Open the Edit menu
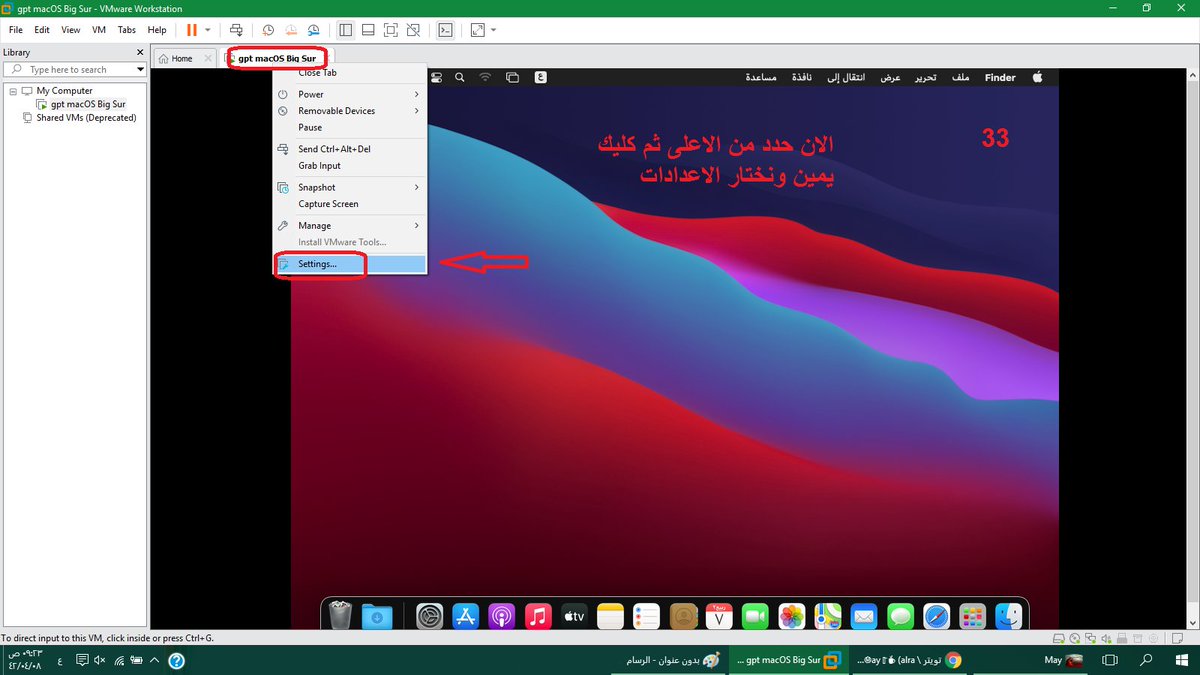Image resolution: width=1200 pixels, height=675 pixels. pos(42,30)
